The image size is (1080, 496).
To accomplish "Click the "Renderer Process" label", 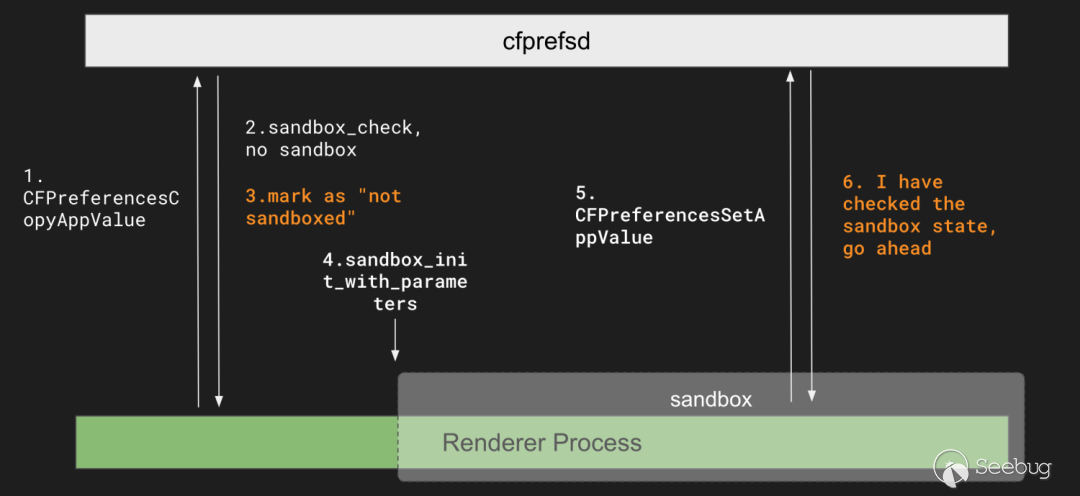I will pos(542,442).
